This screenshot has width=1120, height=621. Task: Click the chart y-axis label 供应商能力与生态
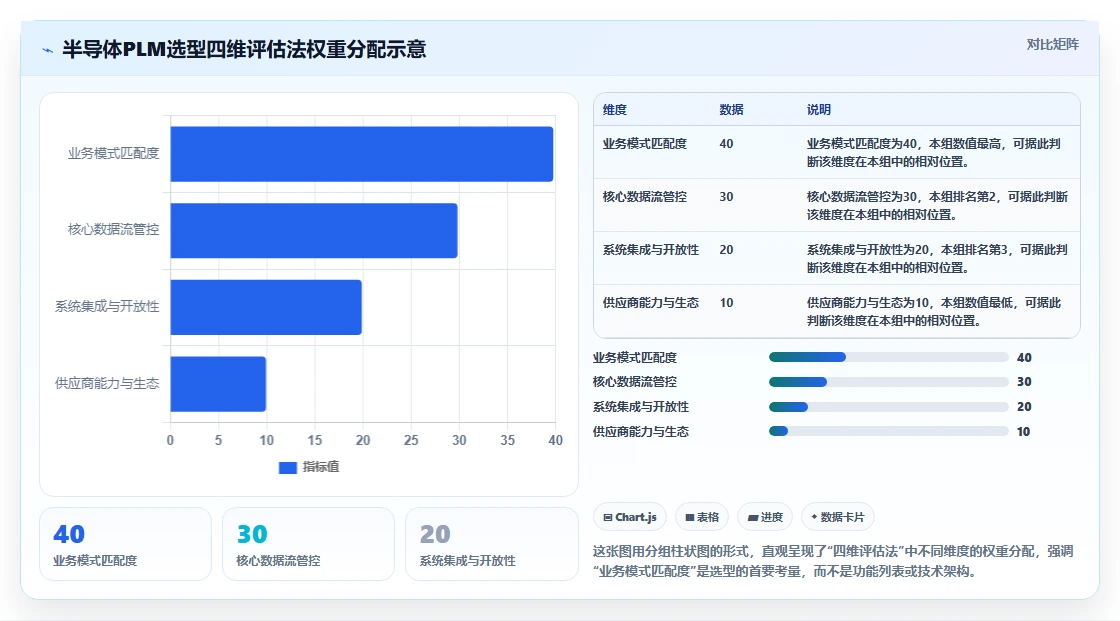pos(107,383)
